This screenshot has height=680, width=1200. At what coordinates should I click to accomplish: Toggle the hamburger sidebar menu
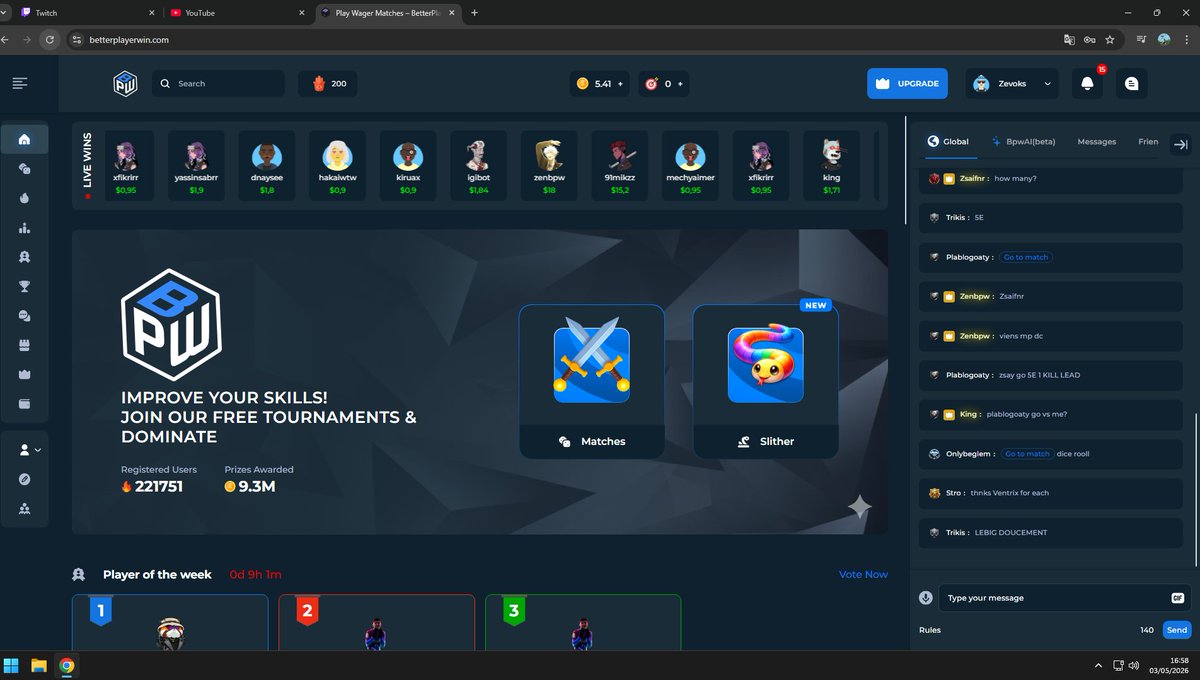point(20,83)
